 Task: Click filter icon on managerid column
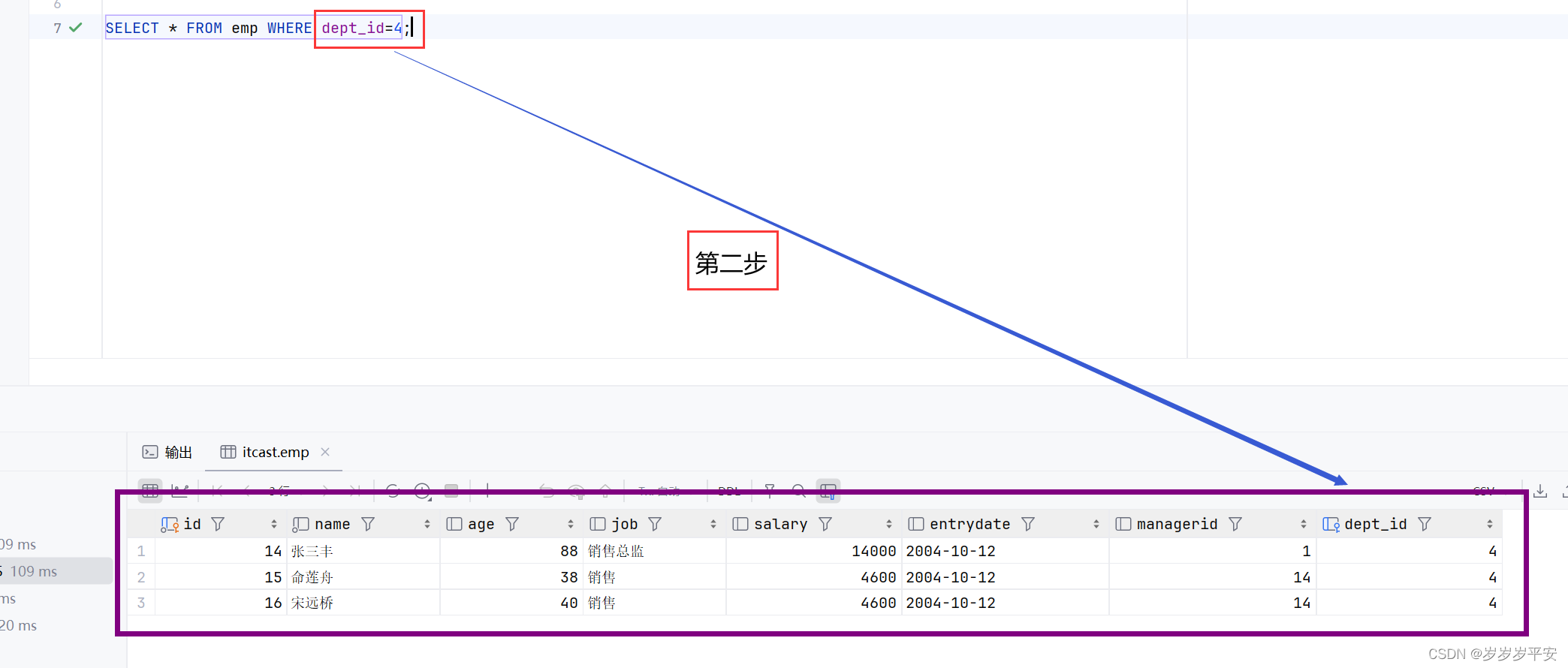coord(1235,524)
